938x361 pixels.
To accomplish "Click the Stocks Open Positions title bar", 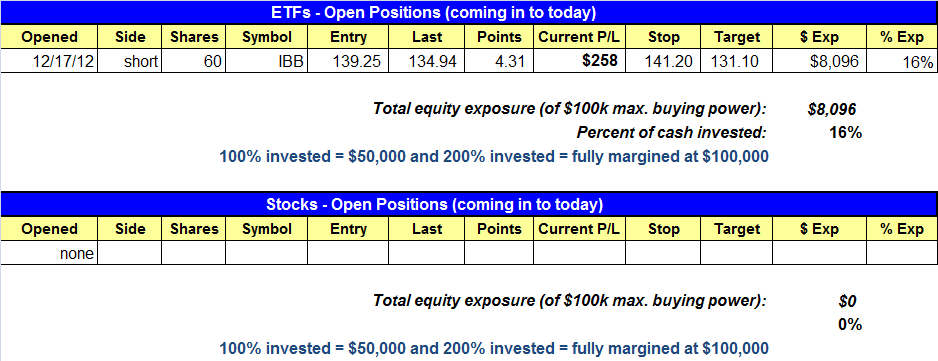I will tap(469, 205).
